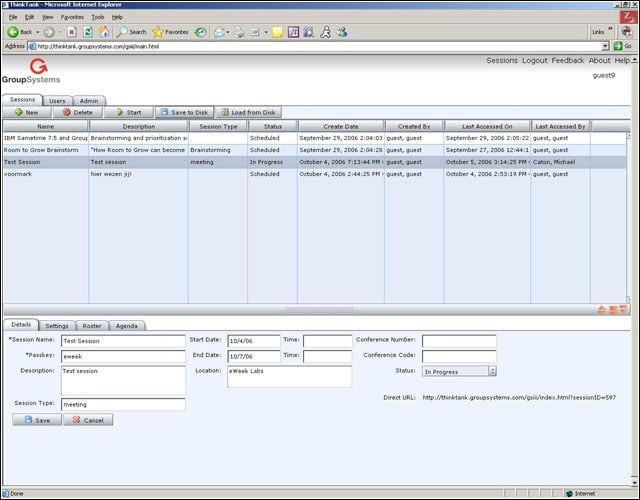Click Save to Disk button
Viewport: 640px width, 500px height.
(184, 112)
